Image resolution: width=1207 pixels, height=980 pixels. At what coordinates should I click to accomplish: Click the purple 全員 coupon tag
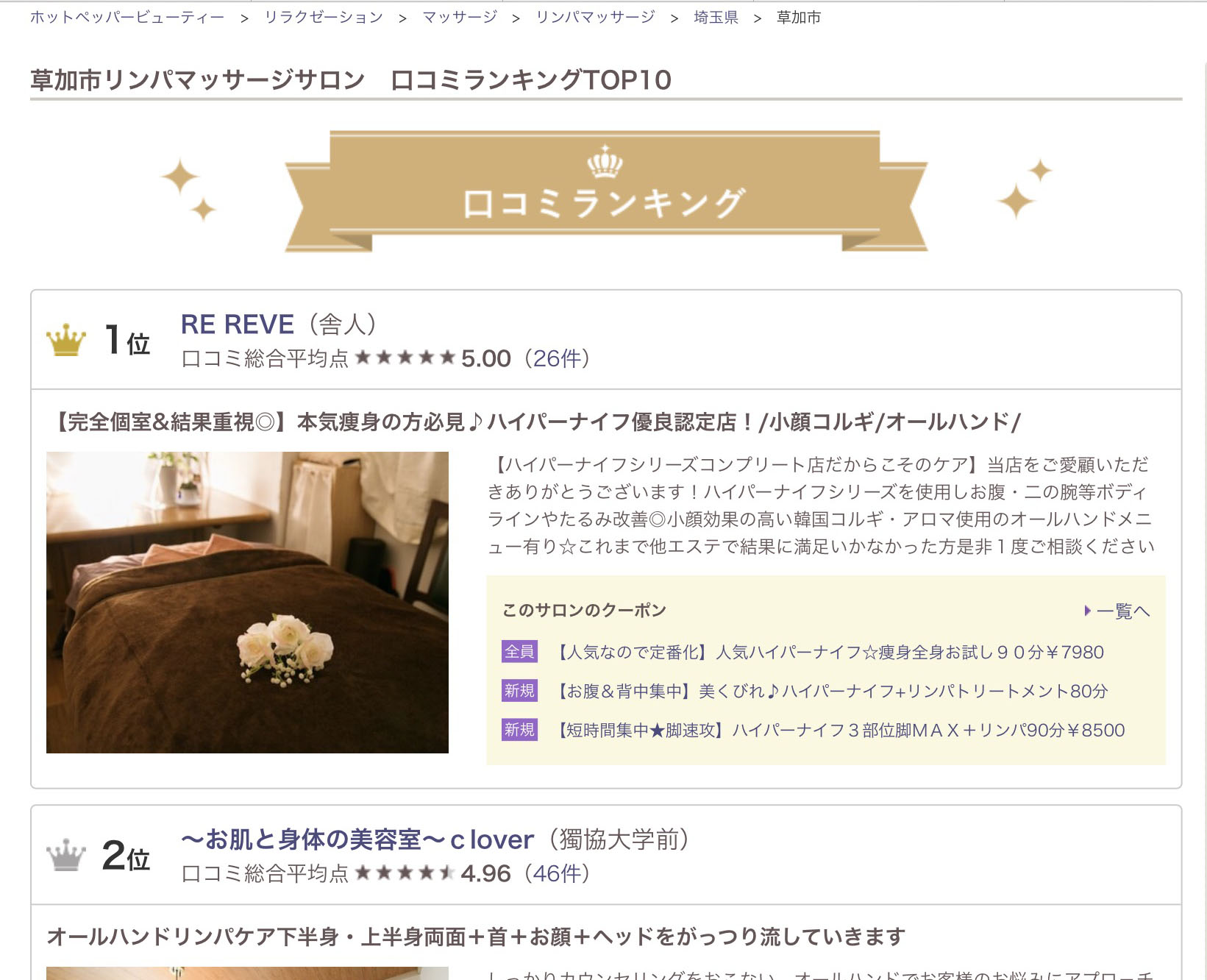(x=519, y=652)
